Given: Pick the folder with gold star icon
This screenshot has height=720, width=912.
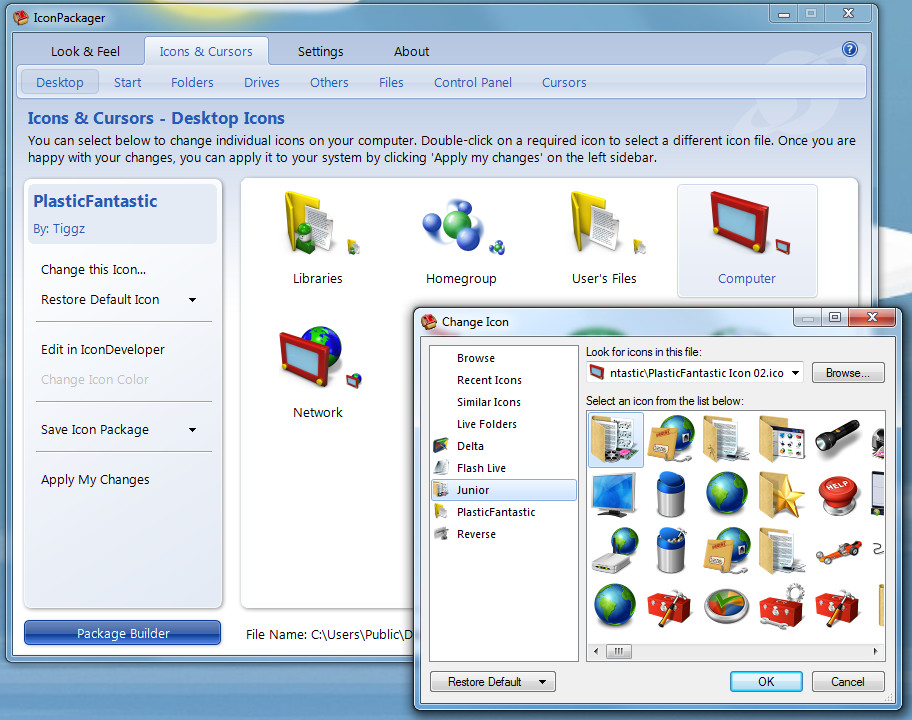Looking at the screenshot, I should point(781,494).
